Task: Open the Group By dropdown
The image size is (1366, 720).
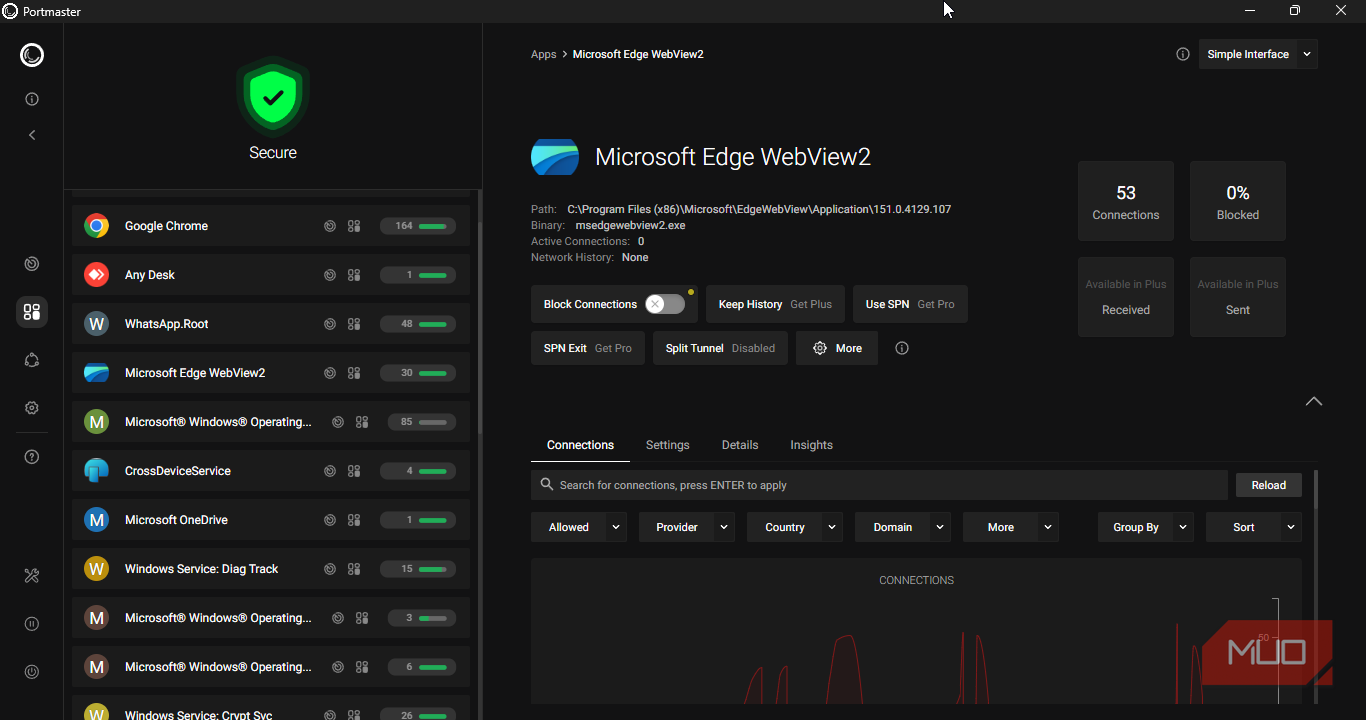Action: pyautogui.click(x=1146, y=527)
